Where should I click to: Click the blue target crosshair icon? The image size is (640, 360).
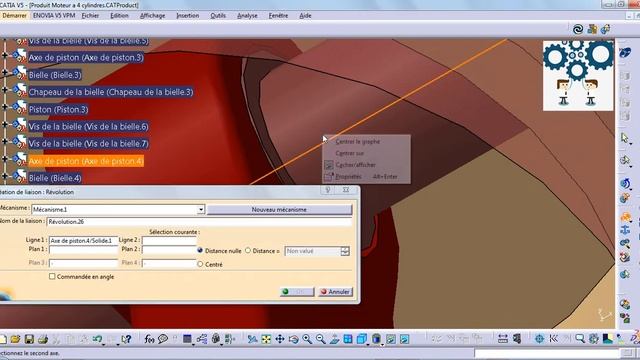(540, 339)
